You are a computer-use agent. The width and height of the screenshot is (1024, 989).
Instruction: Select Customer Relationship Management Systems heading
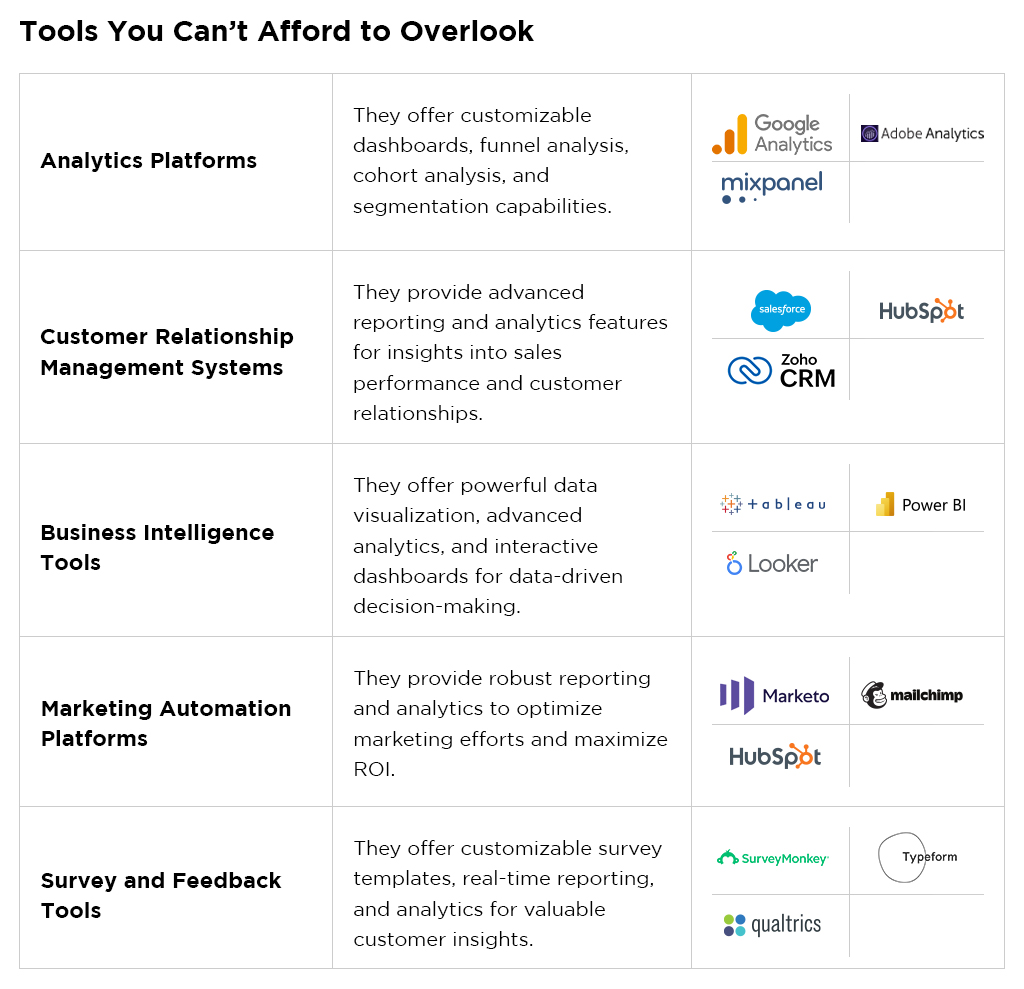167,352
